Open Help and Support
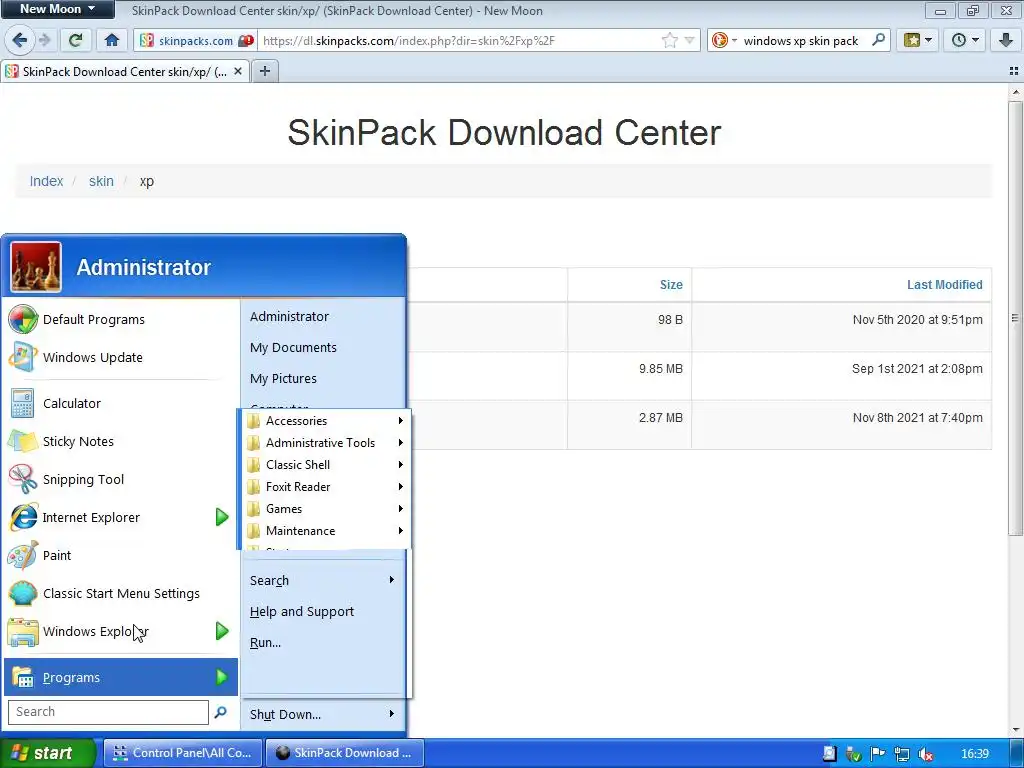The image size is (1024, 768). [323, 611]
